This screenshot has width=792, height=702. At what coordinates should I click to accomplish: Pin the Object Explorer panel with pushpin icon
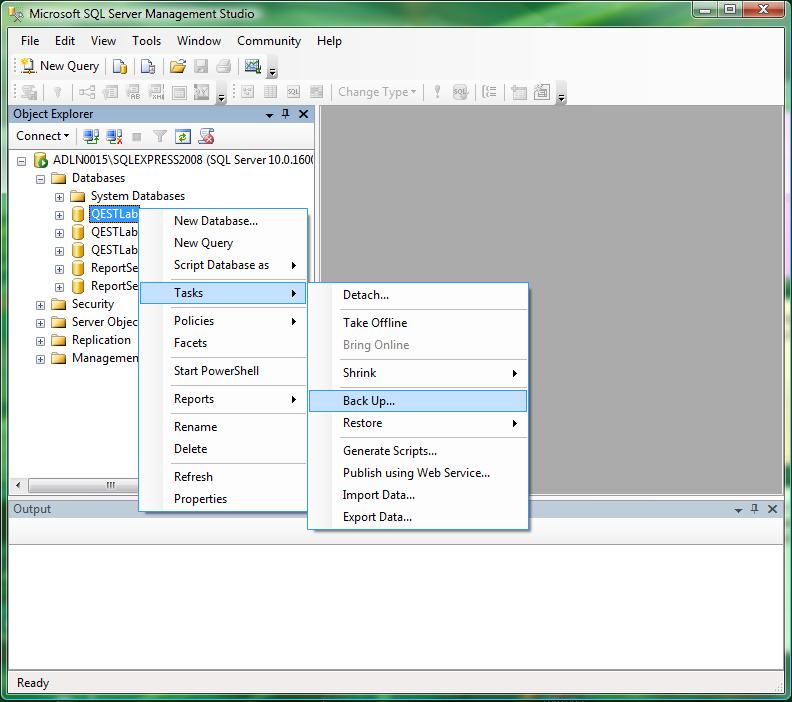[286, 114]
